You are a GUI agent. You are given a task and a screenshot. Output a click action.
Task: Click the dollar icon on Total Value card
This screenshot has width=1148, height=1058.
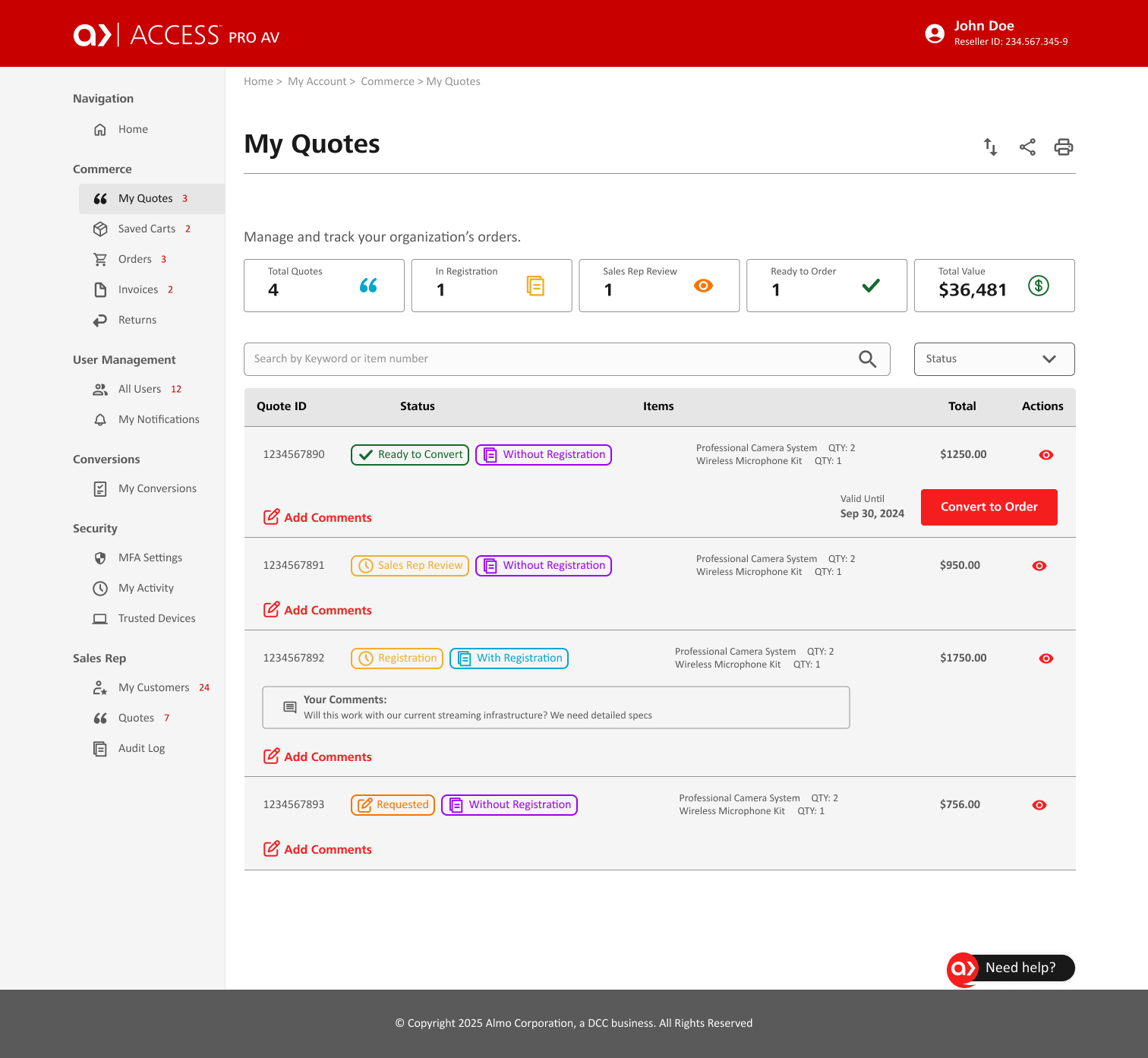tap(1039, 286)
